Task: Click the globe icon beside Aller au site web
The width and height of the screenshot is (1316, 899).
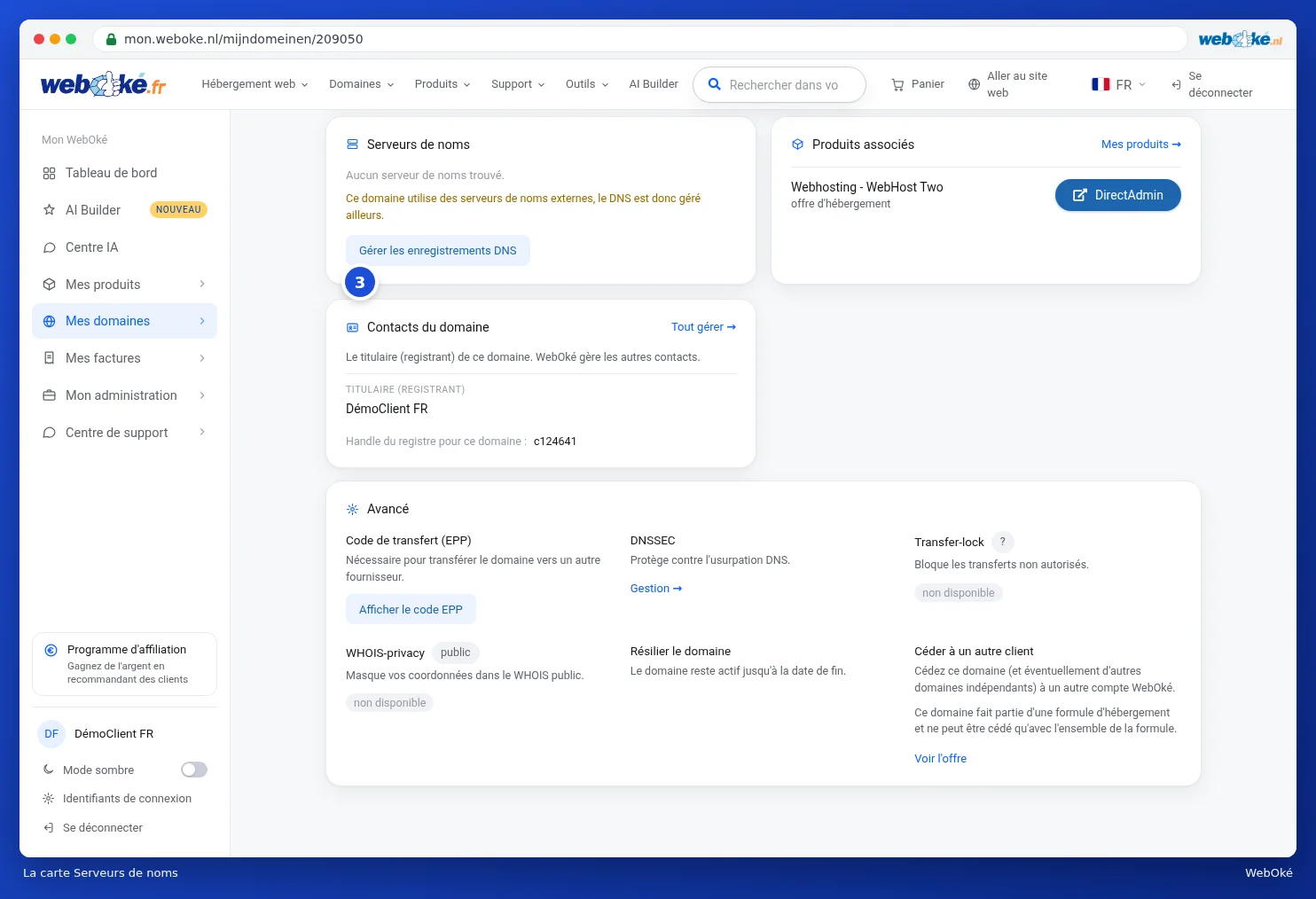Action: tap(974, 84)
